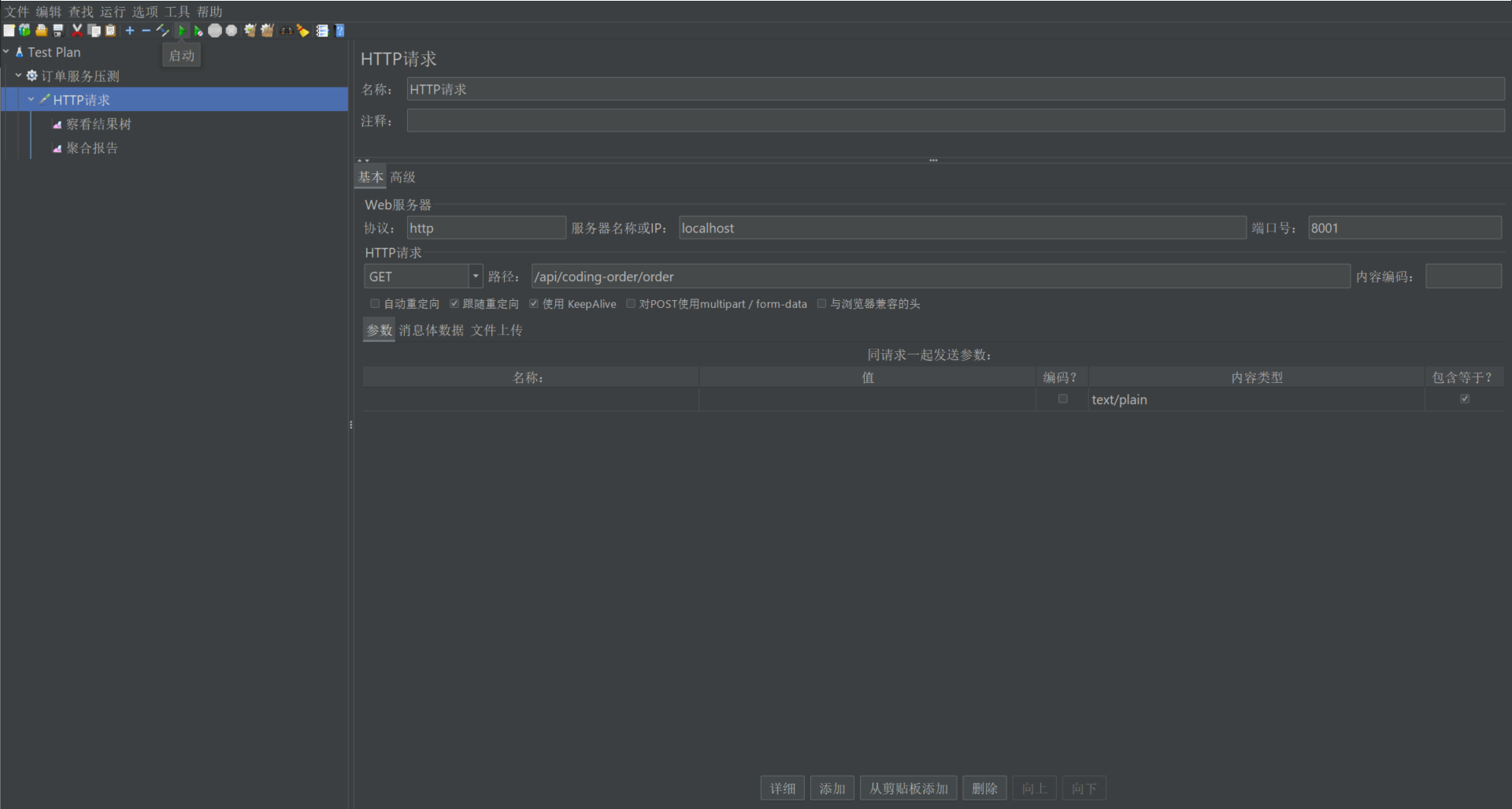This screenshot has width=1512, height=809.
Task: Switch to the 参数 tab
Action: 379,330
